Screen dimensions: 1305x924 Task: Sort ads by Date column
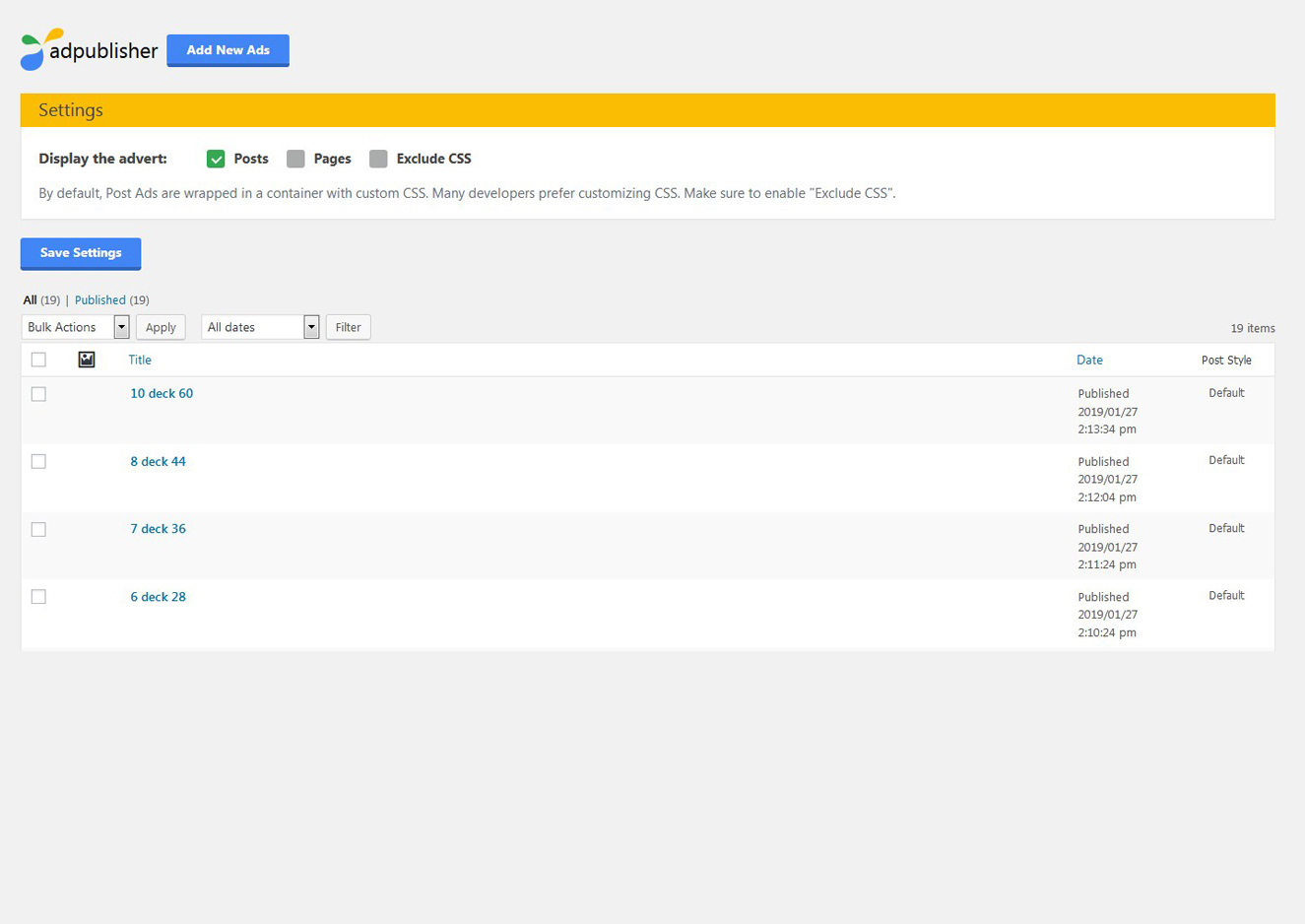coord(1089,360)
